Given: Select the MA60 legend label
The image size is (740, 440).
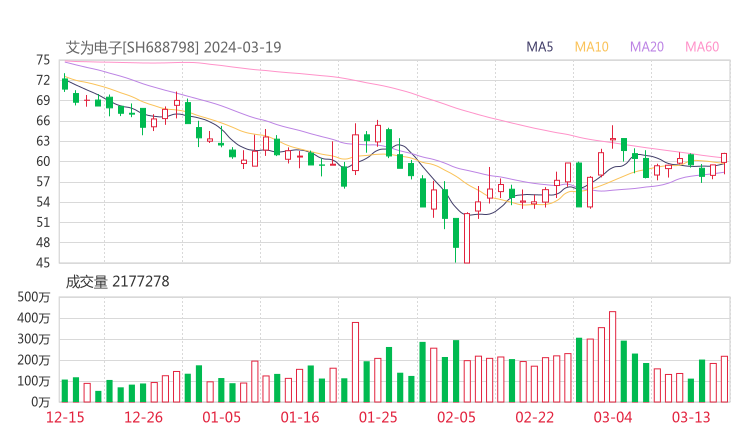Looking at the screenshot, I should [x=702, y=47].
